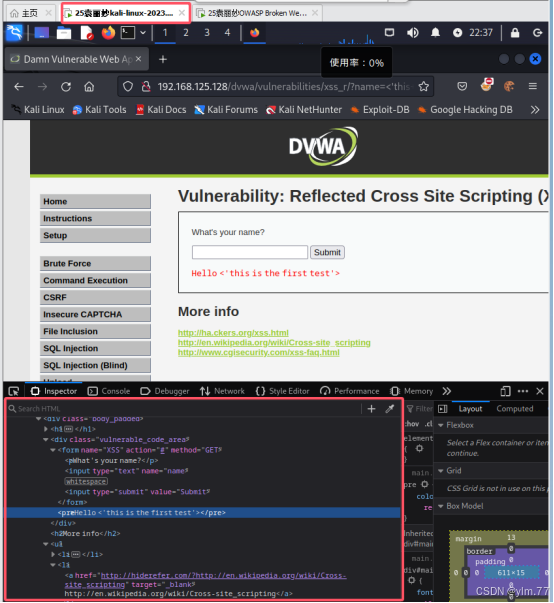
Task: Open the Exploit-DB bookmark
Action: (x=380, y=110)
